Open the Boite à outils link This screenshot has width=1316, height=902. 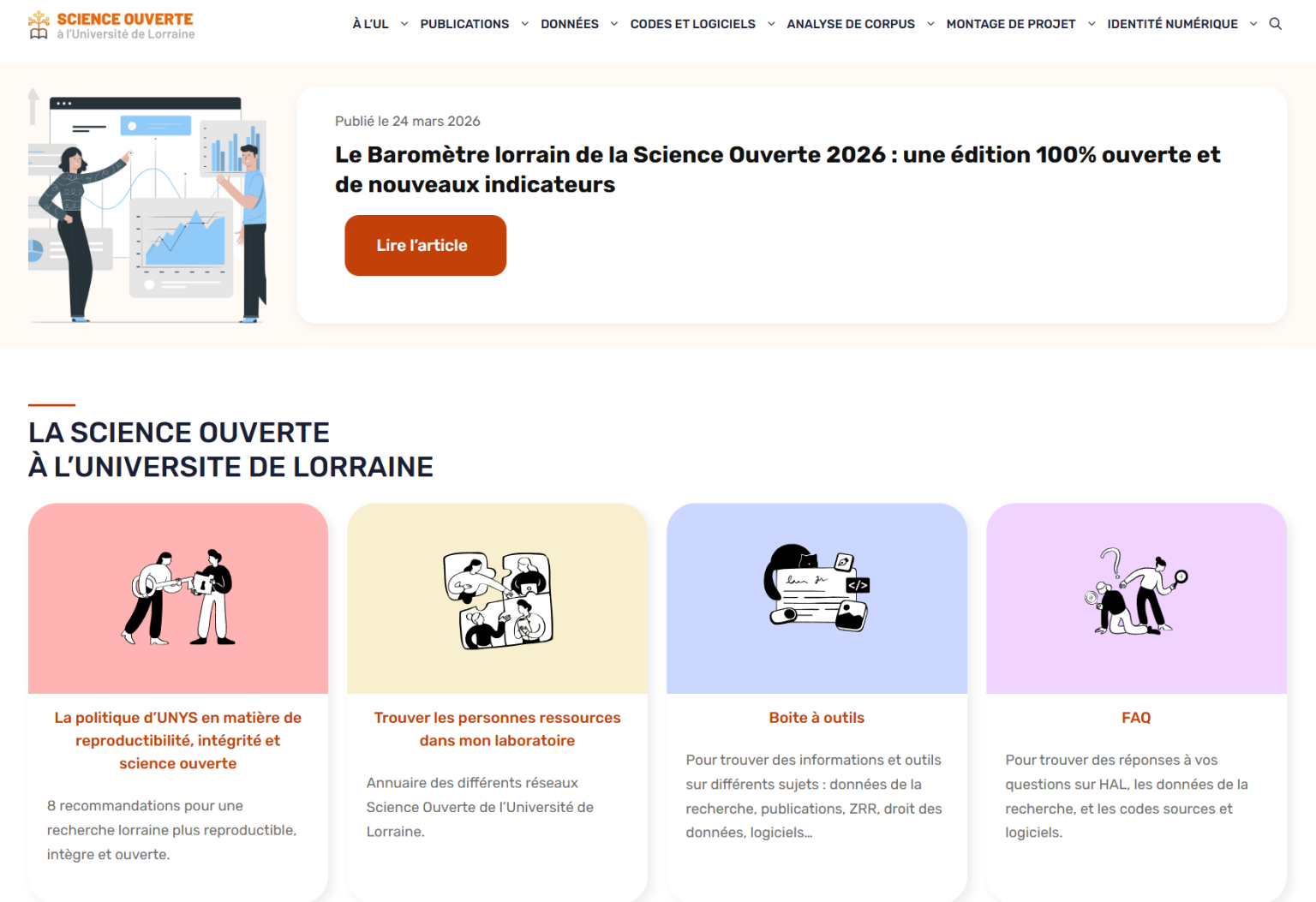(817, 718)
